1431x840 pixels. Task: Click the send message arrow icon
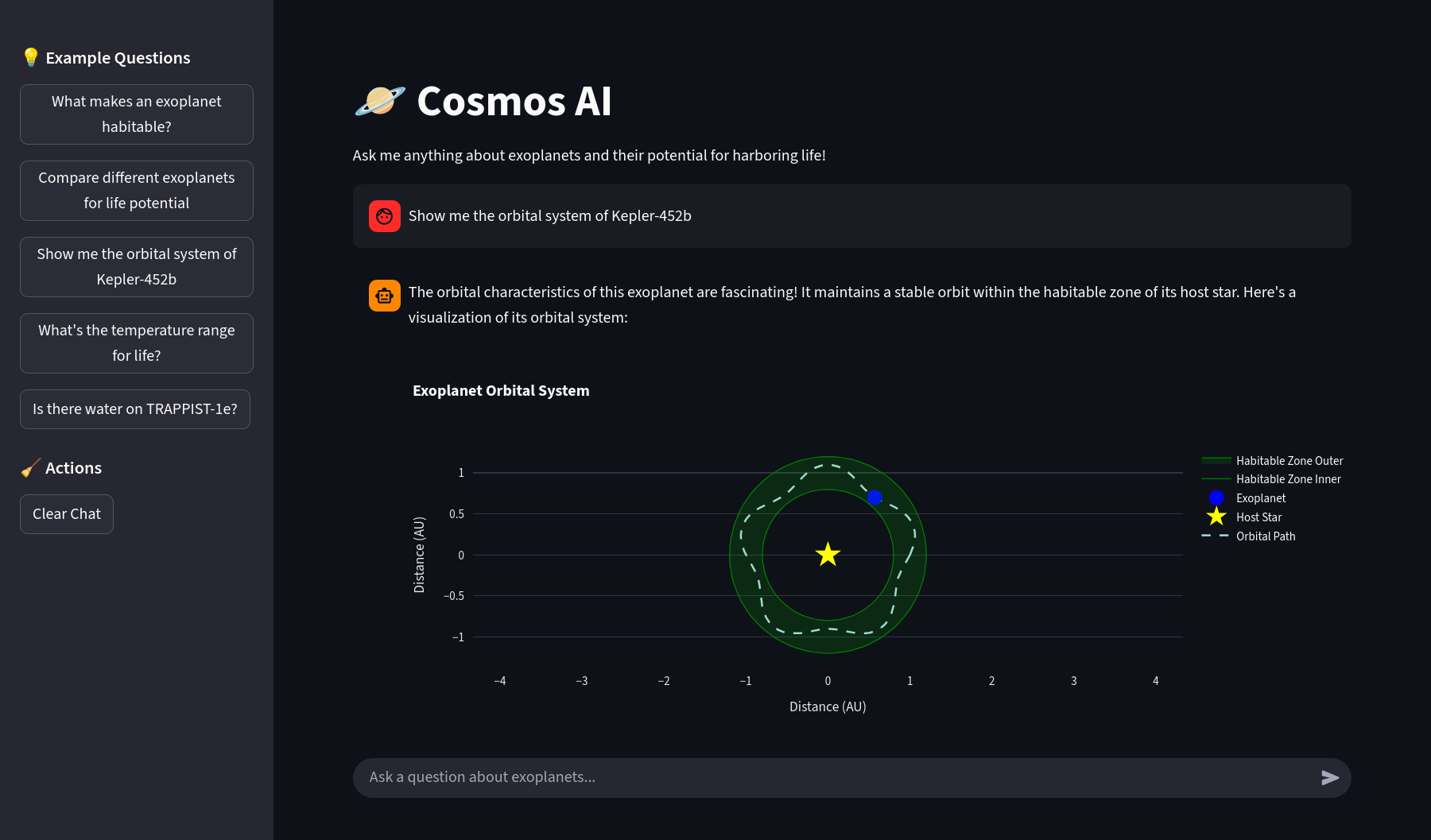pos(1330,778)
